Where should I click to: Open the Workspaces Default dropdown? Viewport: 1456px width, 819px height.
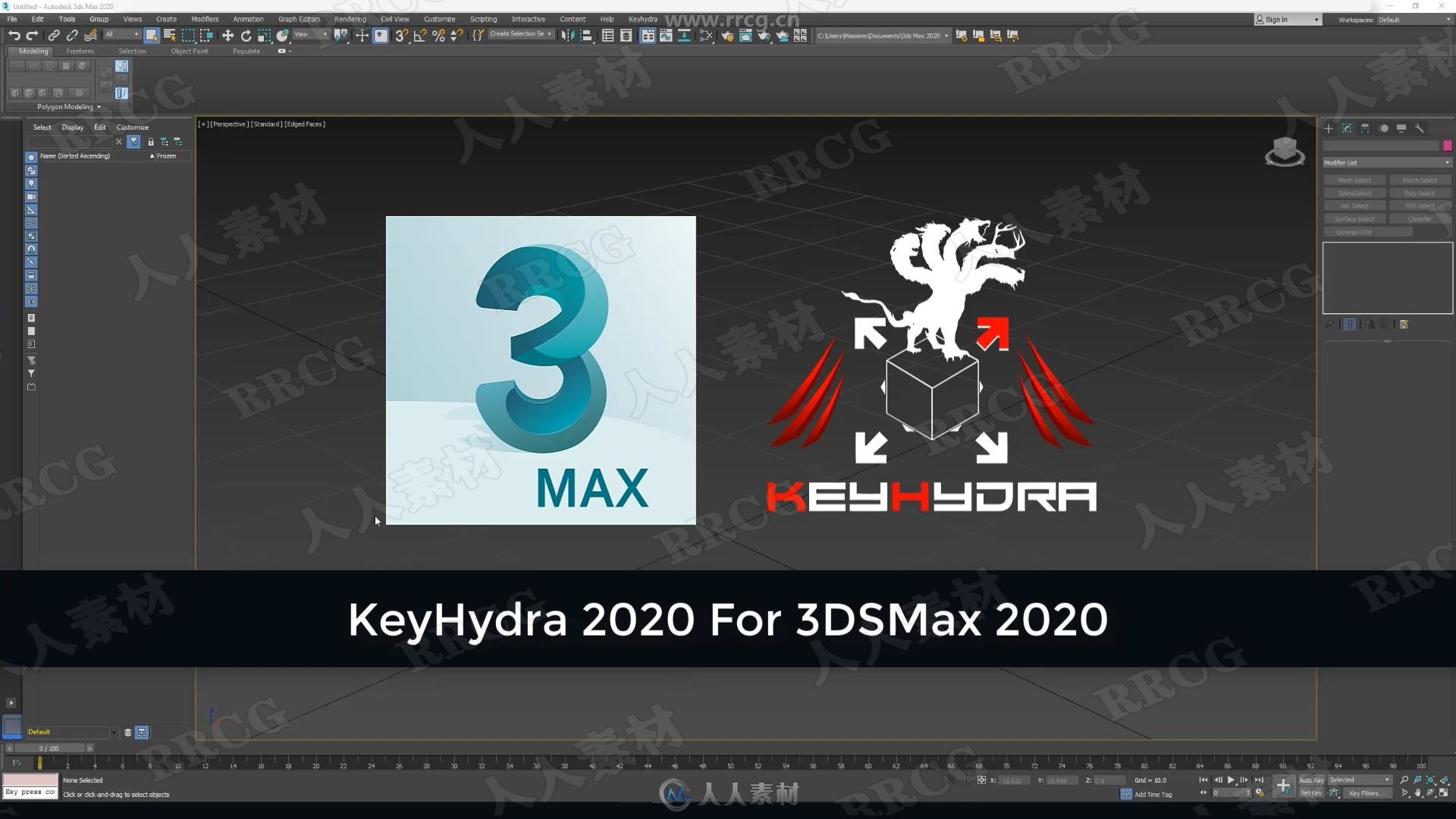tap(1415, 20)
